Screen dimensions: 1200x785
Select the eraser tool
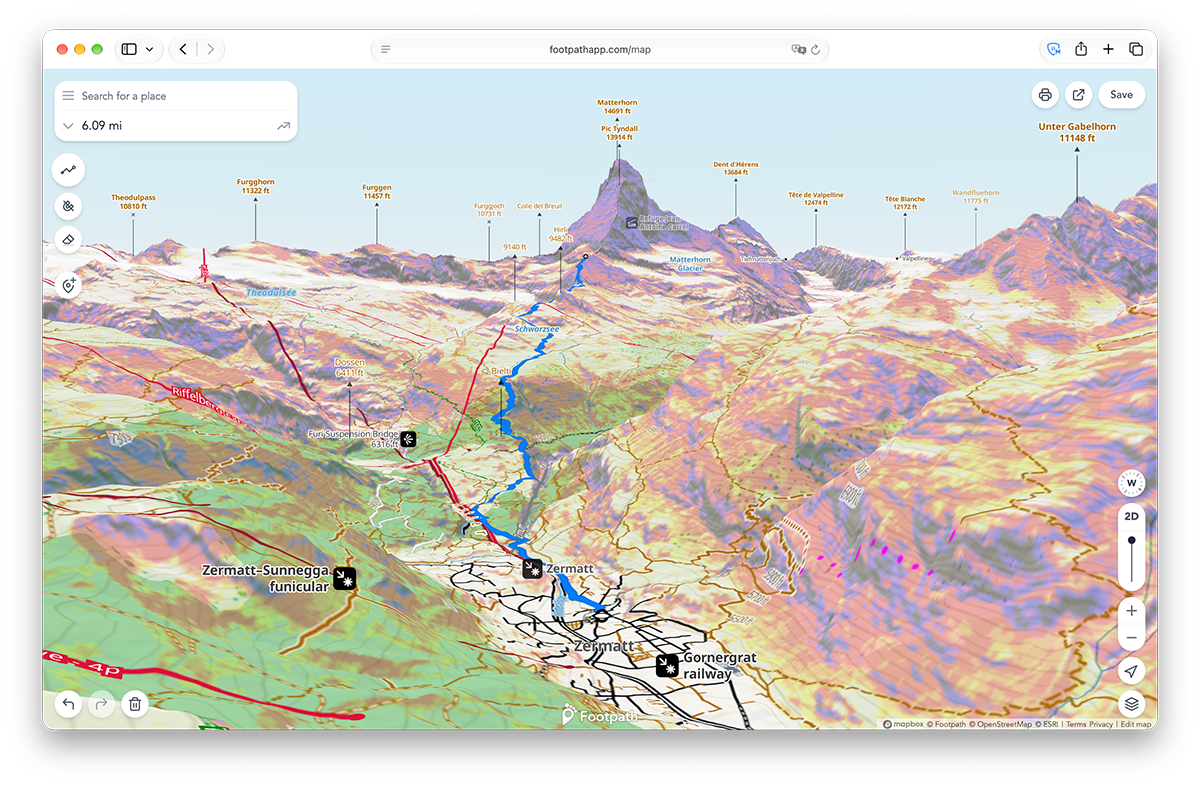[x=69, y=240]
